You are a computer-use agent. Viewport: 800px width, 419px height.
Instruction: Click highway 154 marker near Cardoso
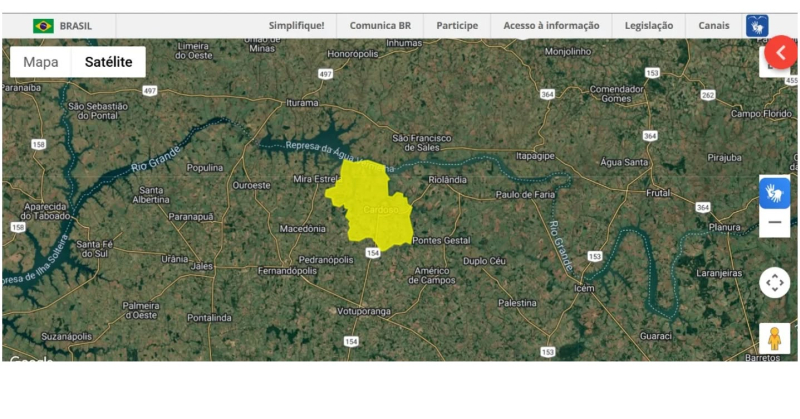pos(373,253)
